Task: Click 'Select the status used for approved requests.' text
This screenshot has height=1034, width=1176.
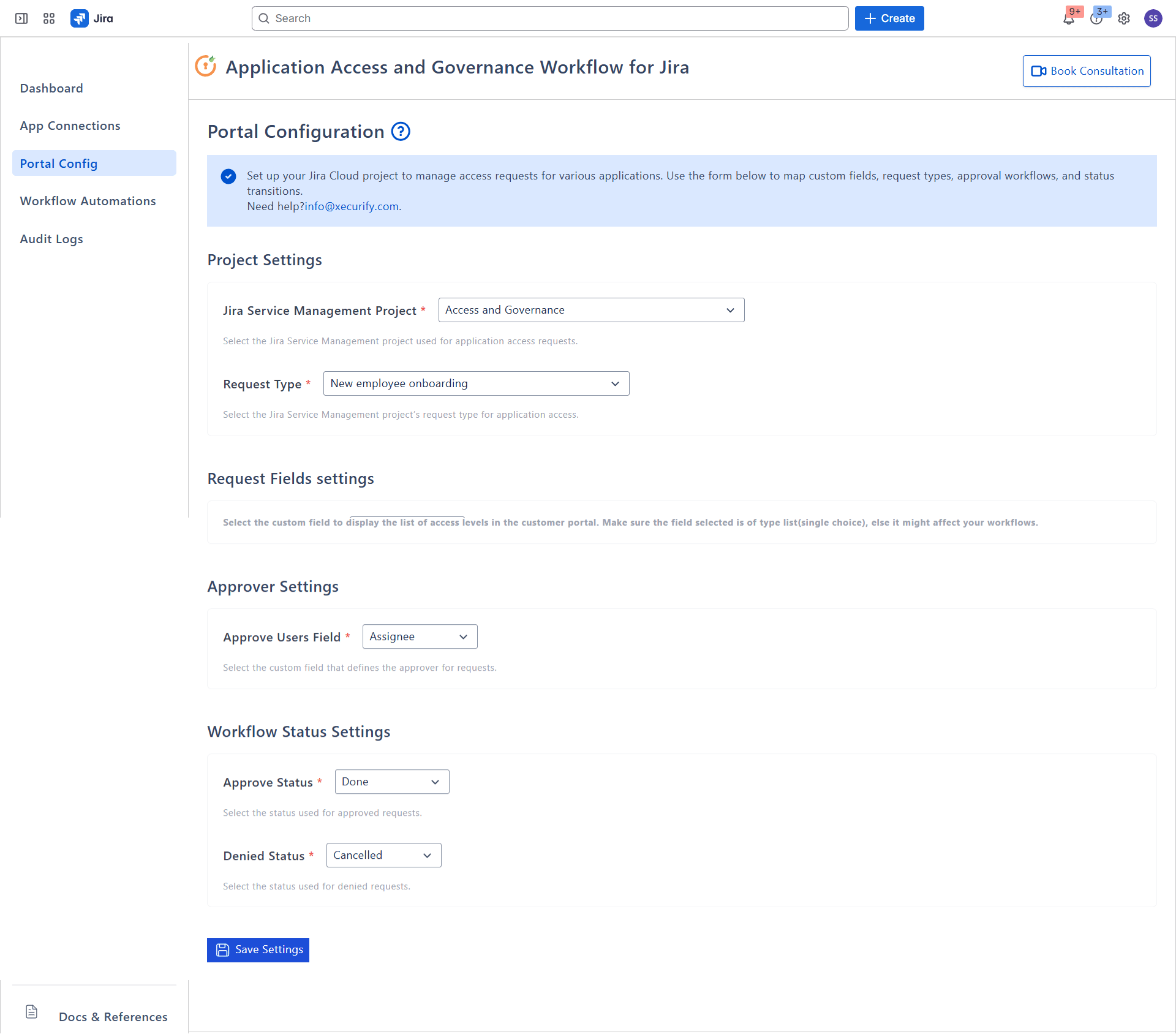Action: click(x=322, y=813)
